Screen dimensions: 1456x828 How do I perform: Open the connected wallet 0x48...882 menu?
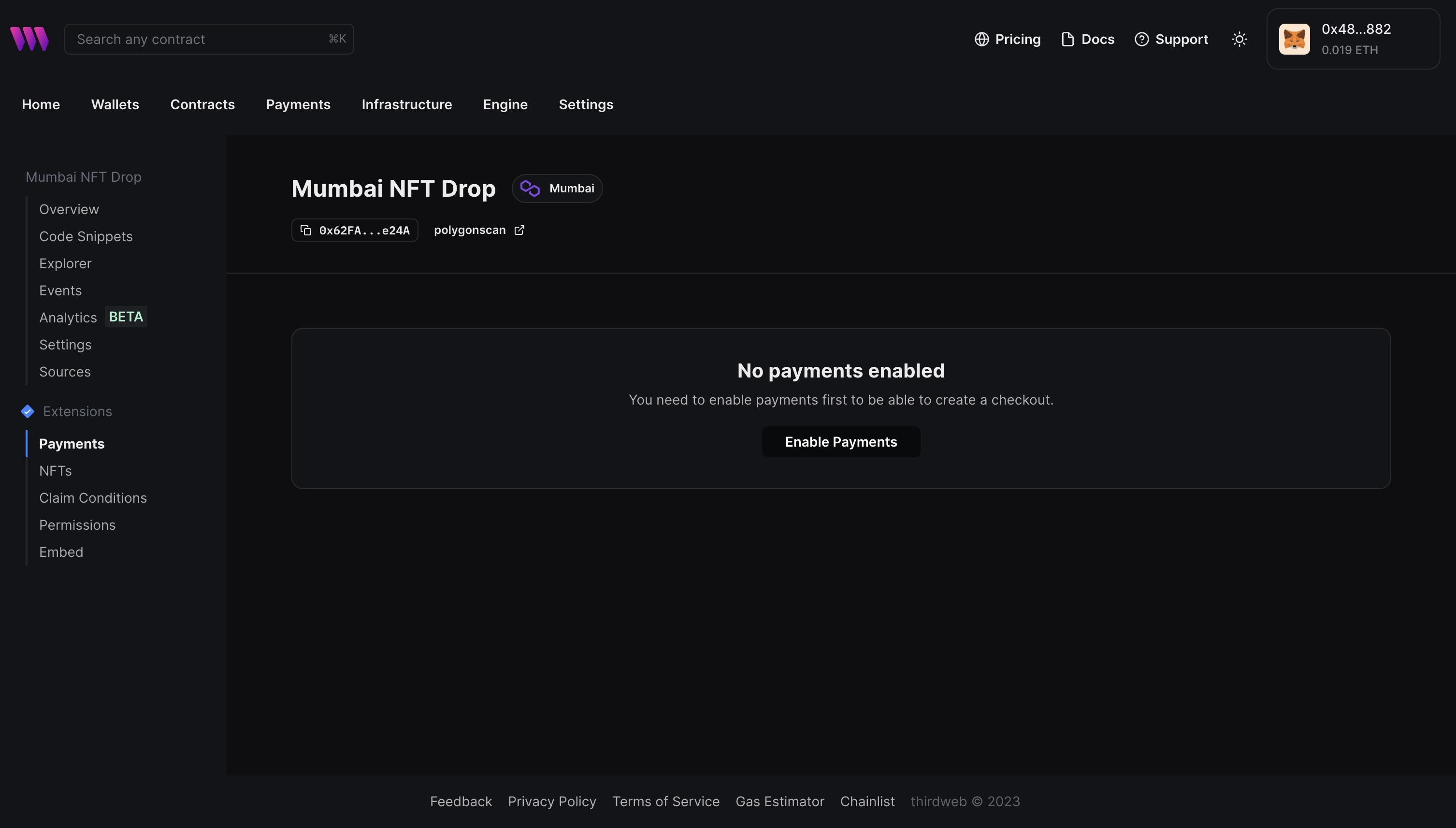pos(1355,39)
